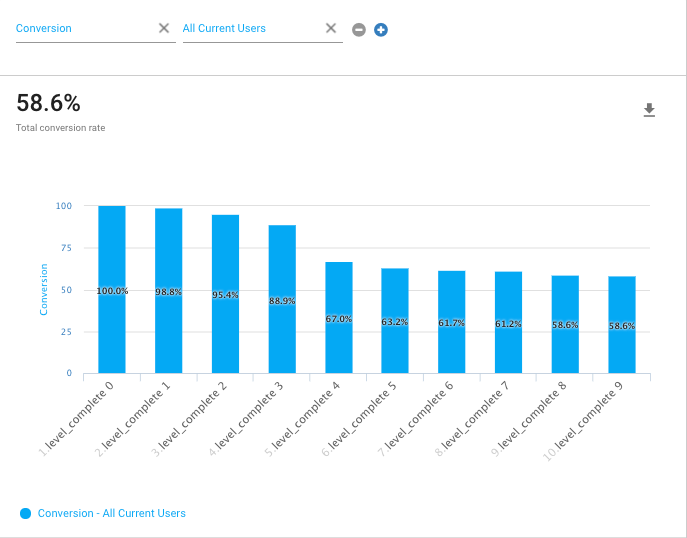Image resolution: width=687 pixels, height=538 pixels.
Task: Clear the All Current Users segment
Action: coord(331,28)
